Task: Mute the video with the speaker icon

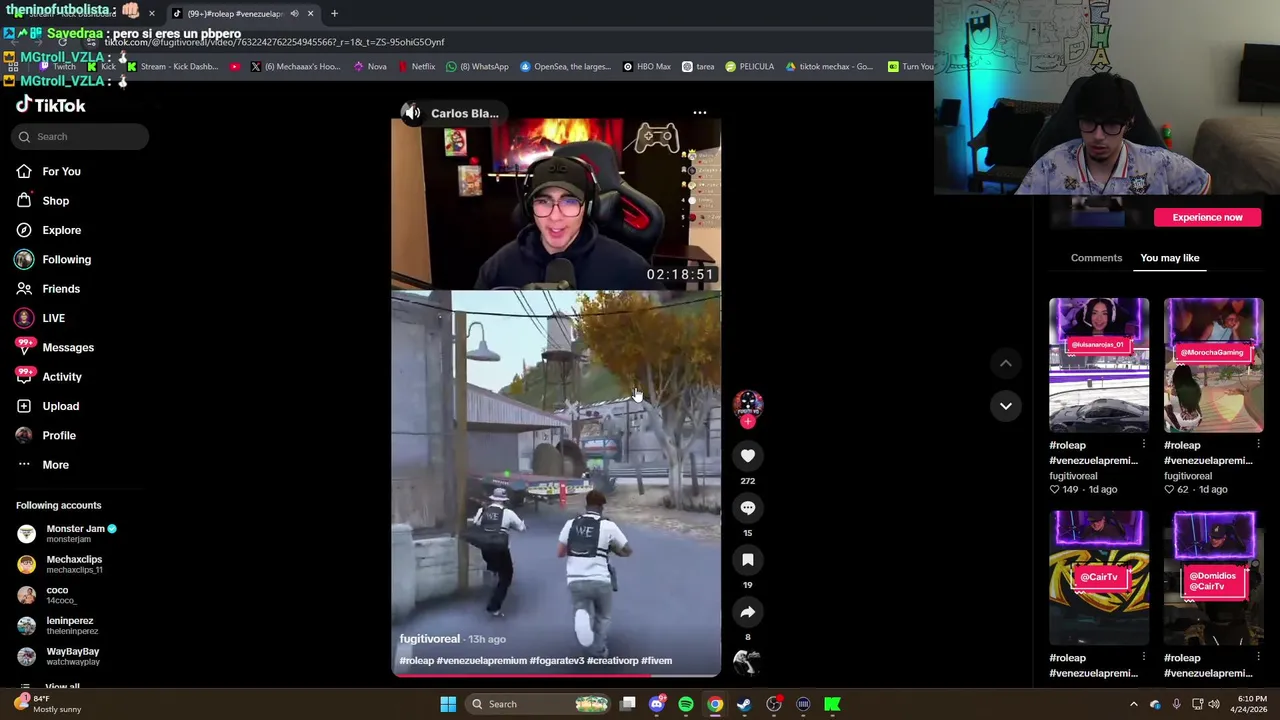Action: tap(411, 113)
